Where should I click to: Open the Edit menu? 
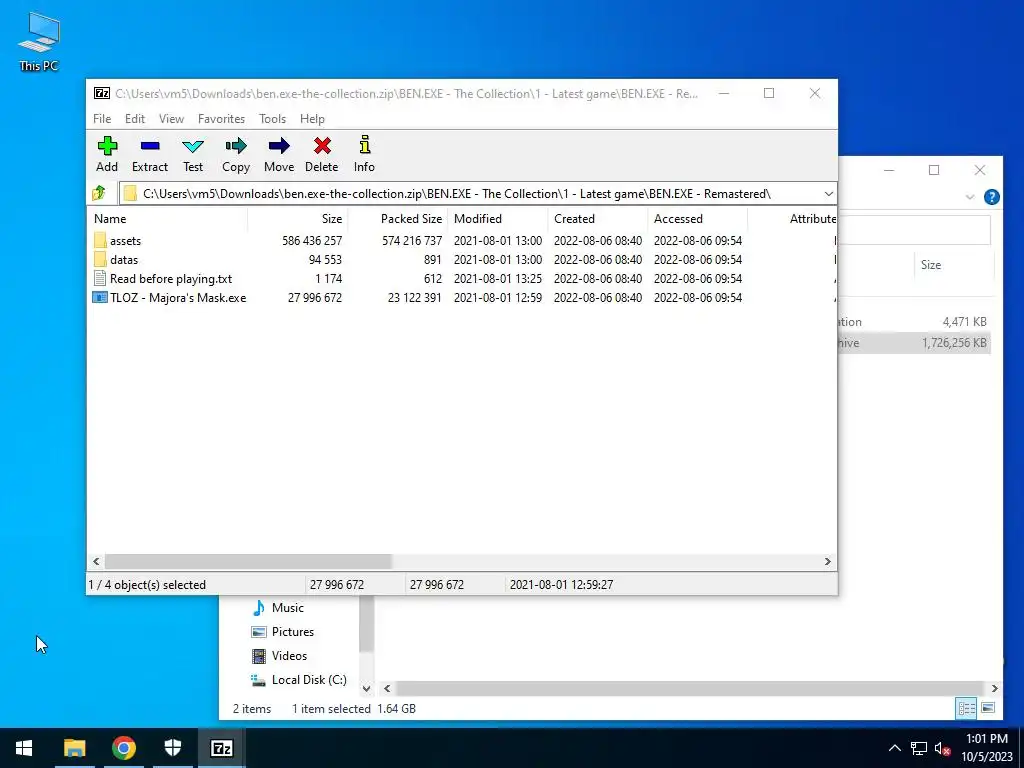point(135,119)
